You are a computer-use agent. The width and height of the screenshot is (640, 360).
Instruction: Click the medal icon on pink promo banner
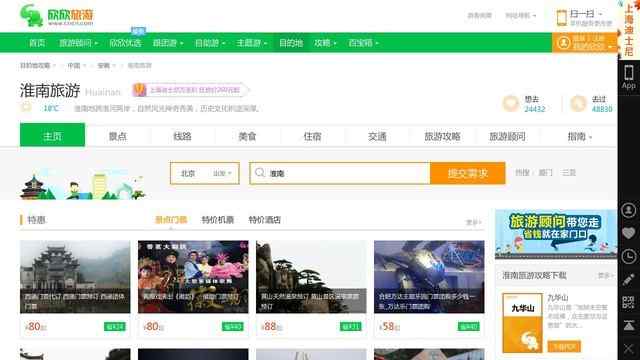(x=139, y=90)
